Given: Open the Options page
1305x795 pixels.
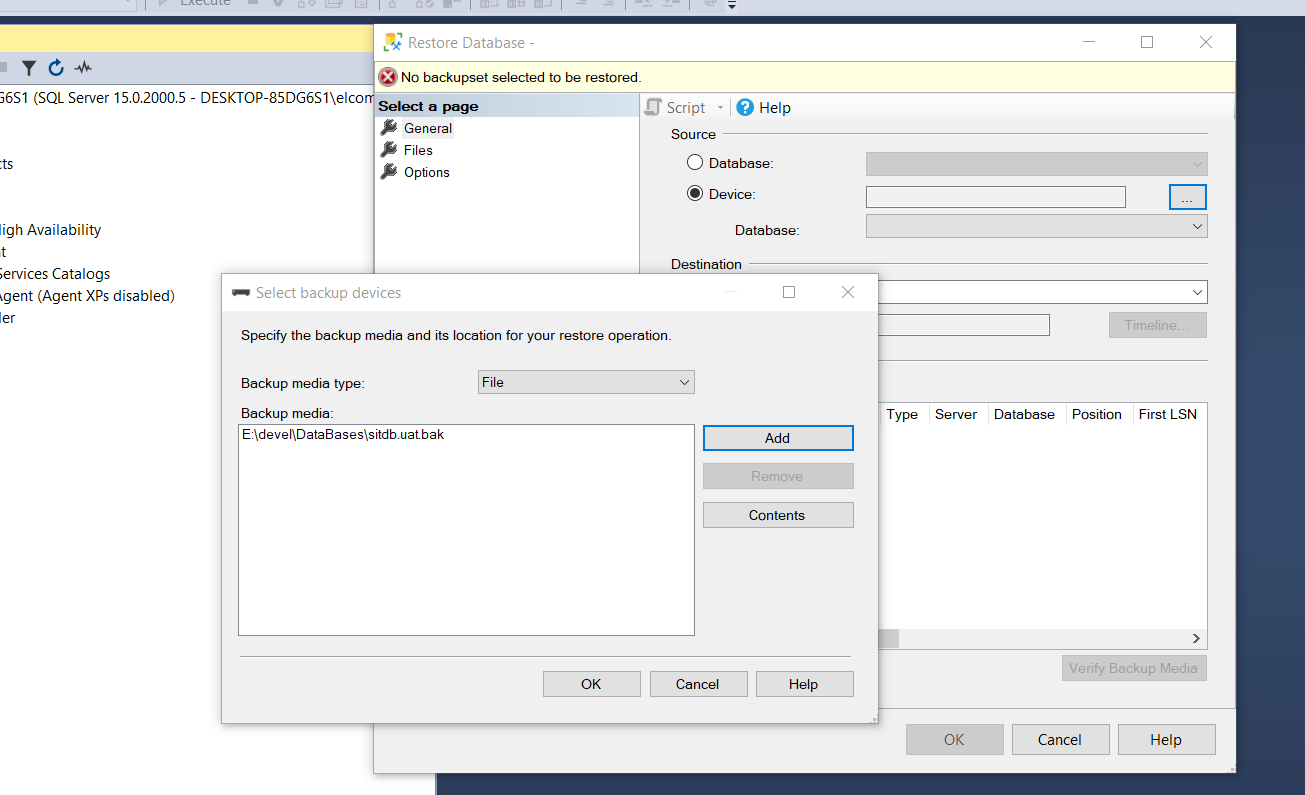Looking at the screenshot, I should (426, 172).
